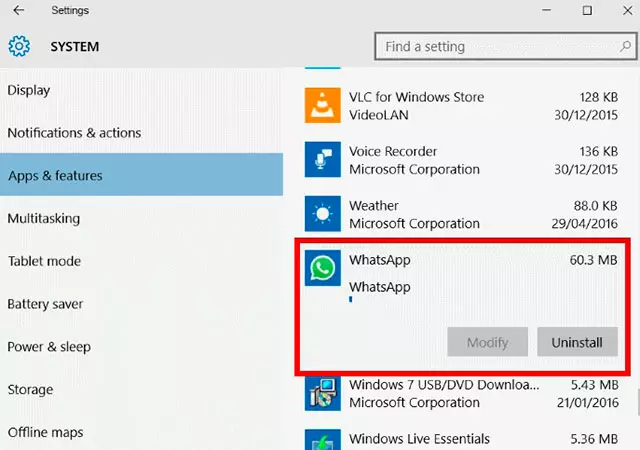Click the SYSTEM heading text
This screenshot has width=640, height=450.
click(75, 47)
